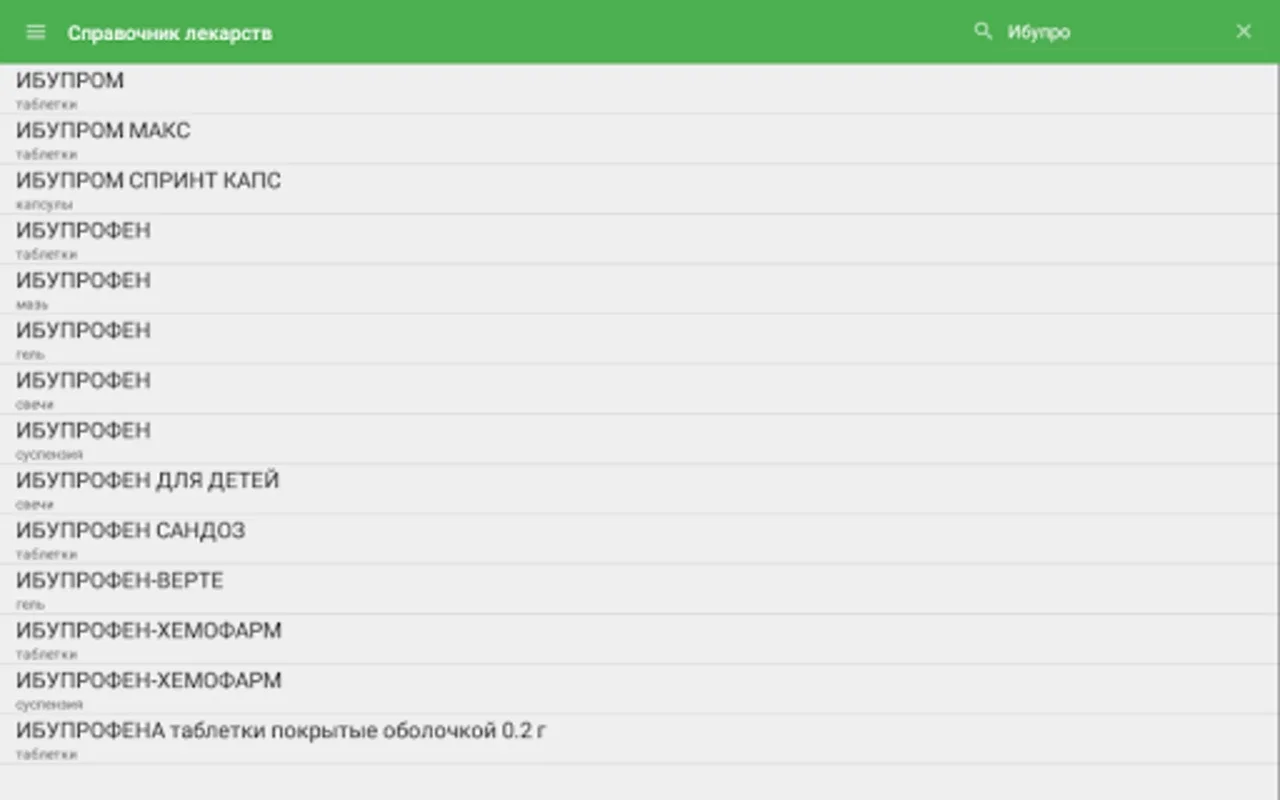This screenshot has height=800, width=1280.
Task: Select ИБУПРОФЕН-ХЕМОФАРМ суспензия row
Action: pyautogui.click(x=640, y=689)
